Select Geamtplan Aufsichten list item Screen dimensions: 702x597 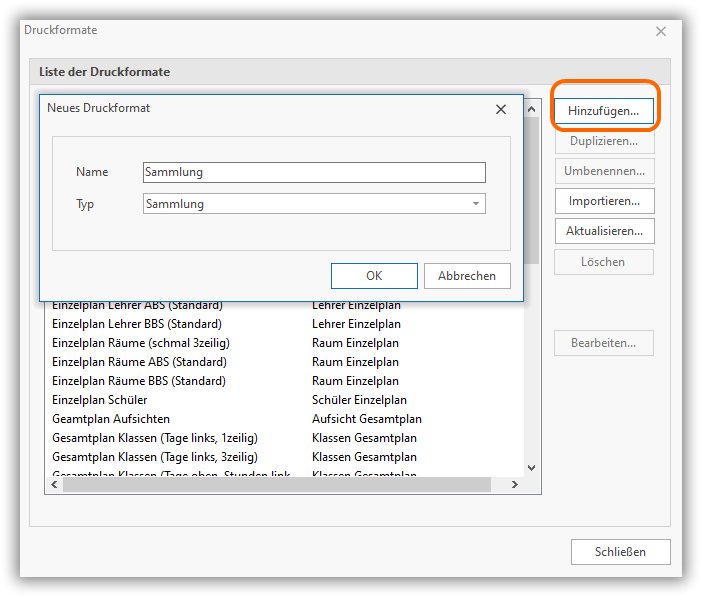tap(111, 419)
